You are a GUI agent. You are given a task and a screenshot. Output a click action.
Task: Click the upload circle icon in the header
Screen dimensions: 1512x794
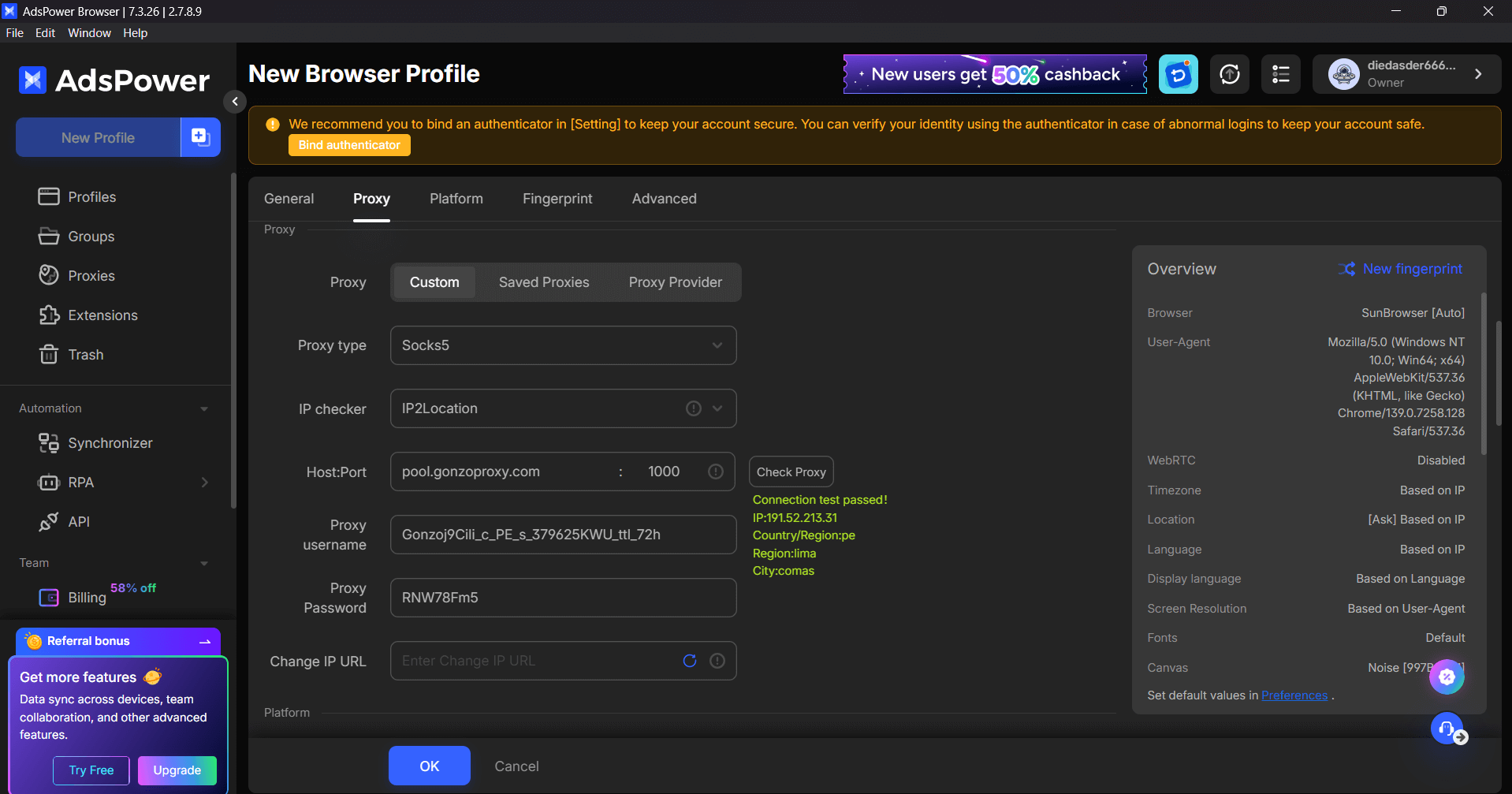click(x=1230, y=74)
